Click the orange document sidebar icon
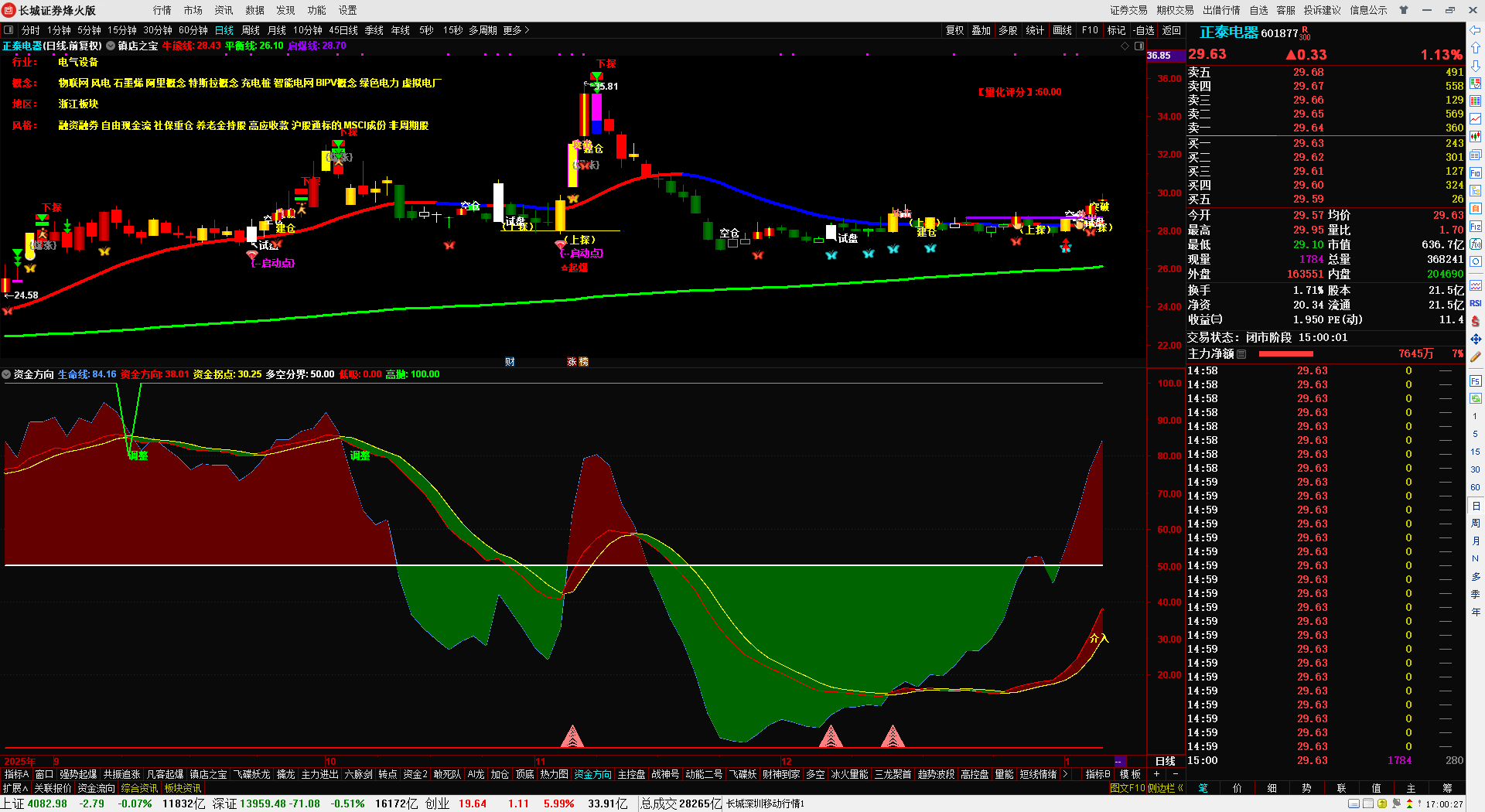This screenshot has width=1485, height=812. click(1476, 208)
